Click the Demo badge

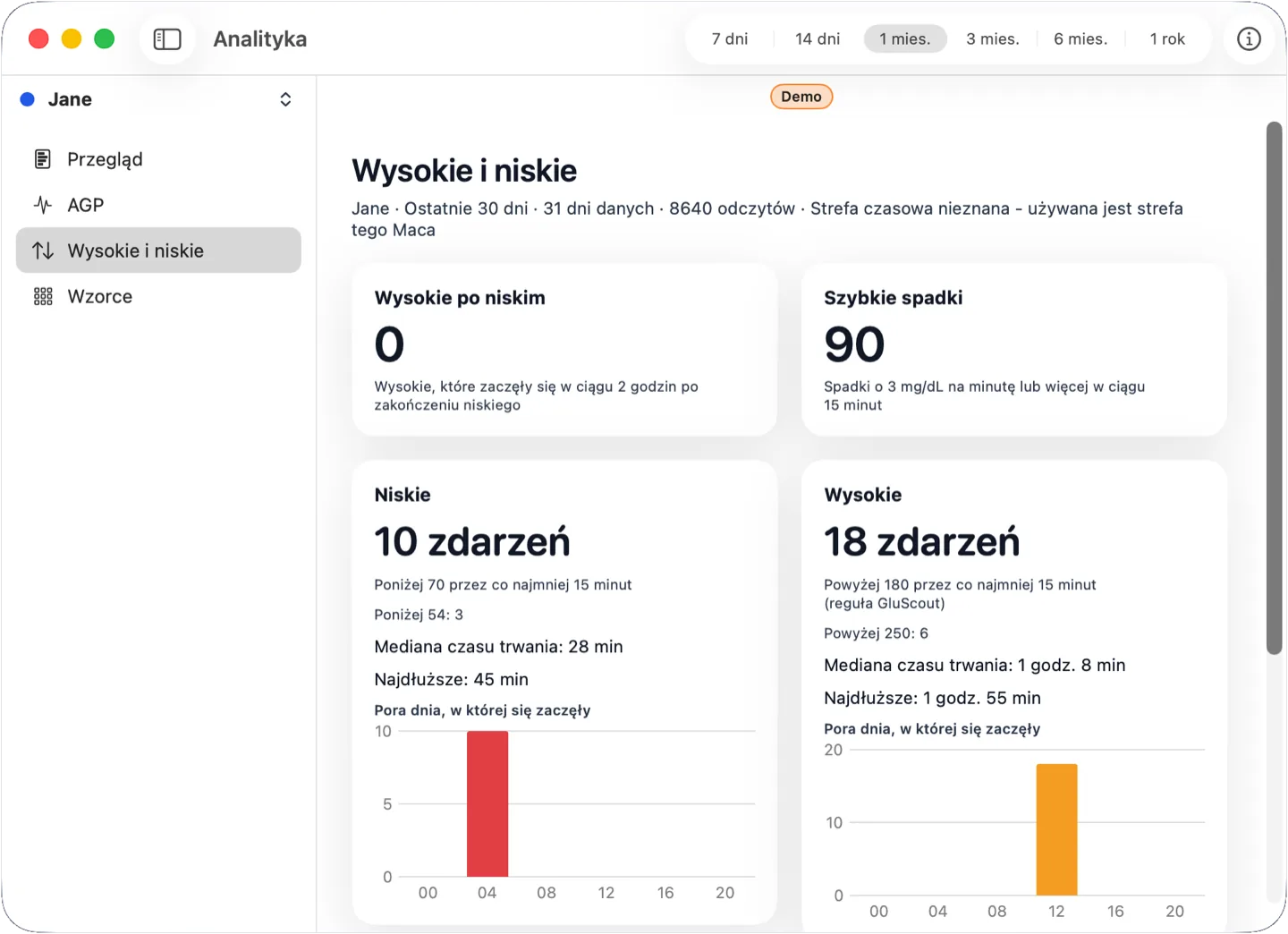click(801, 97)
